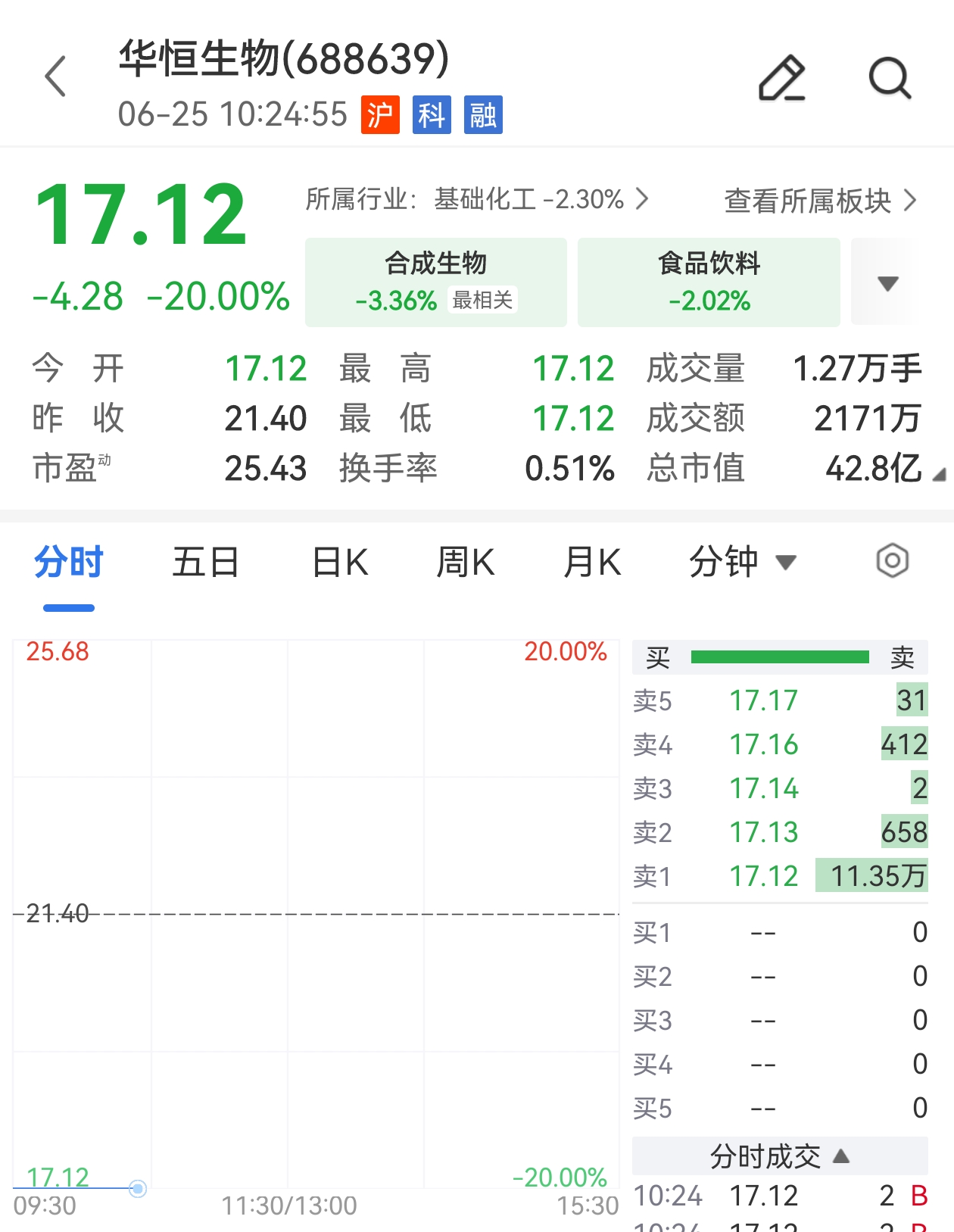Tap the green buy/sell ratio bar
The height and width of the screenshot is (1232, 954).
coord(780,657)
